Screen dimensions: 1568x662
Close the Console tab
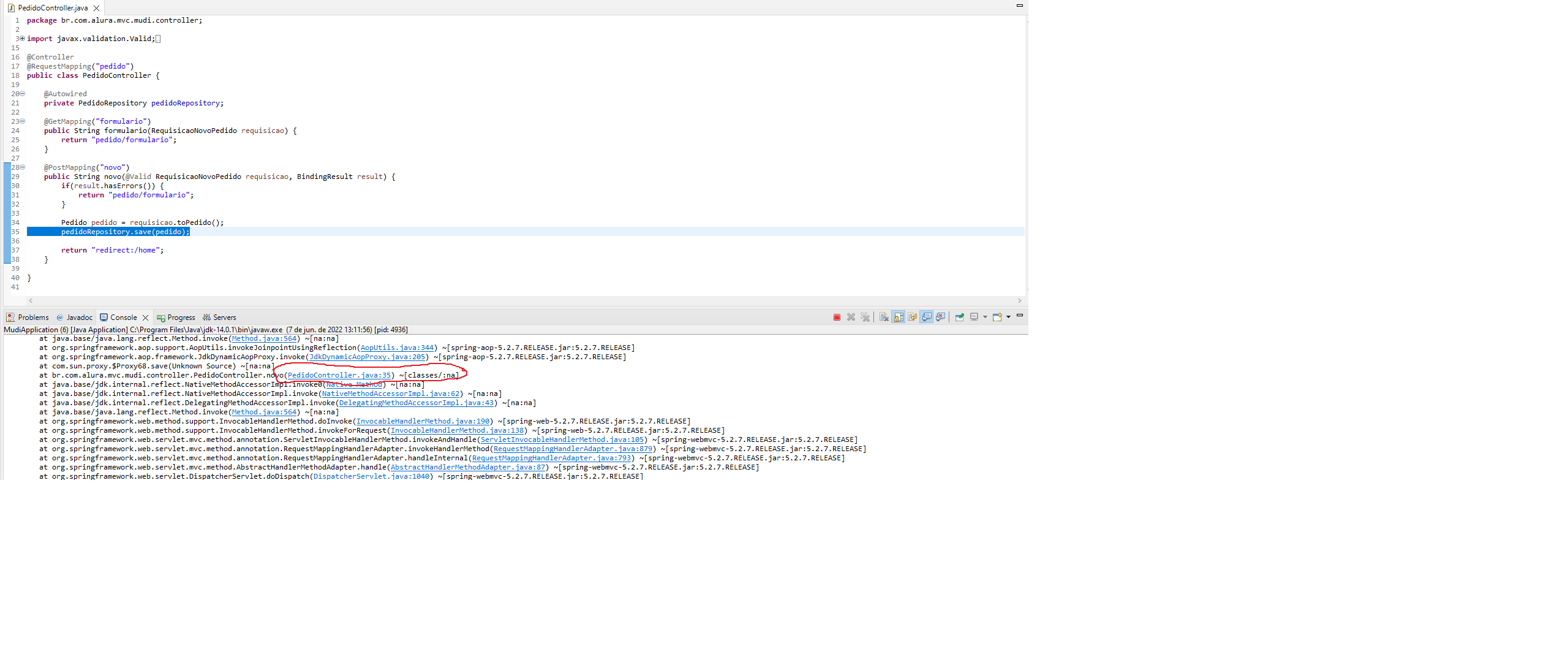[145, 318]
